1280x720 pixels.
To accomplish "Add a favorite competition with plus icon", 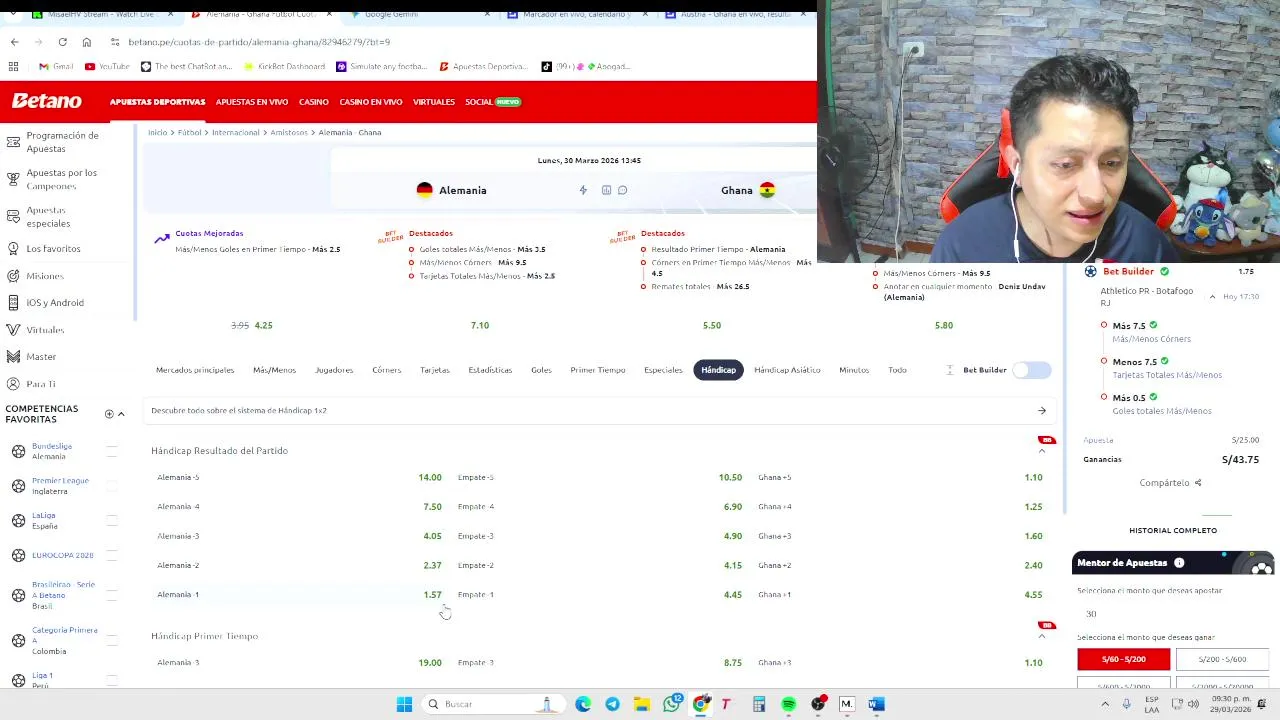I will pyautogui.click(x=109, y=414).
